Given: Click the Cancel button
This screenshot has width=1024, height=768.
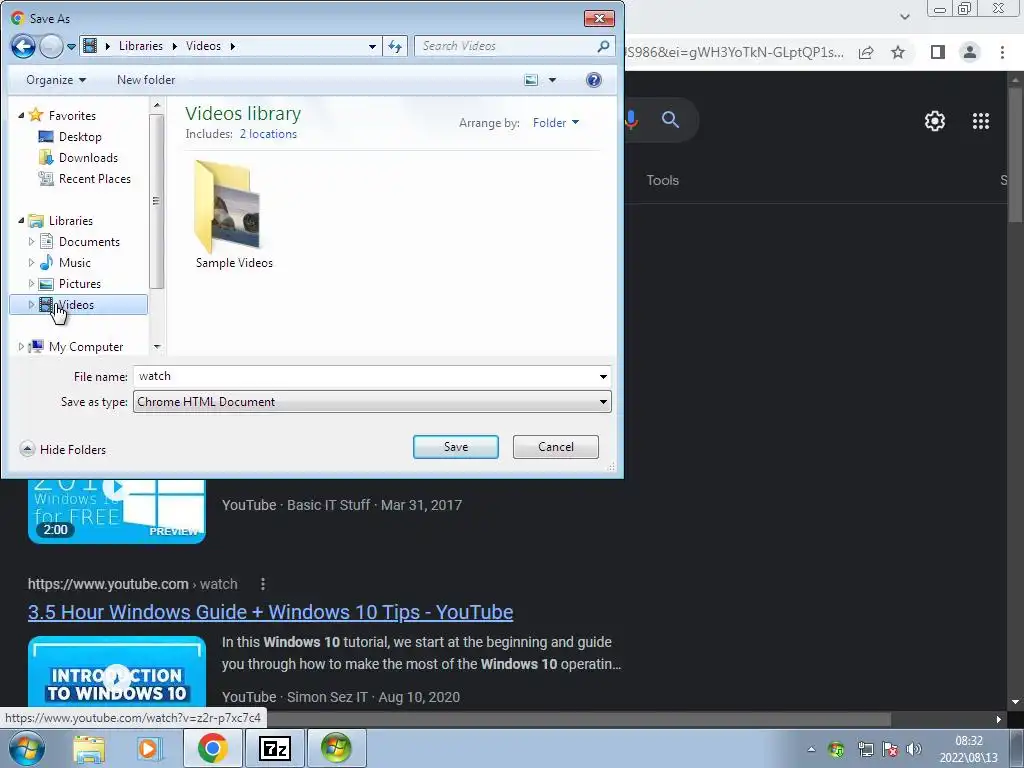Looking at the screenshot, I should (x=556, y=447).
